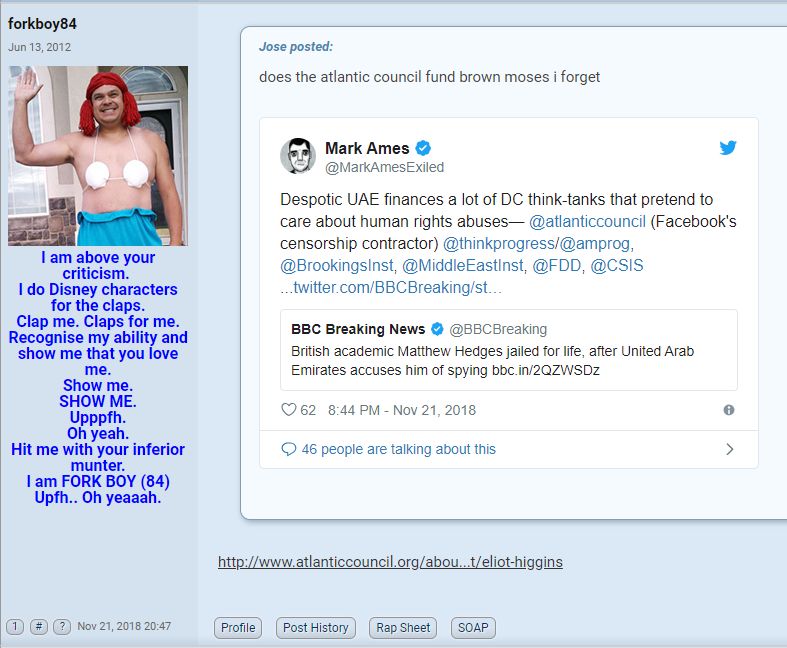Image resolution: width=787 pixels, height=648 pixels.
Task: Click 'Jose posted:' quote header
Action: coord(296,47)
